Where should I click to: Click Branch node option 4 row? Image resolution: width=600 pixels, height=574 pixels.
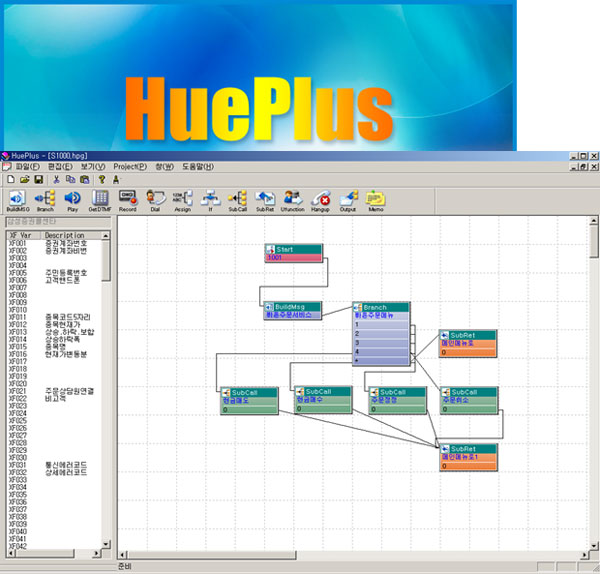click(381, 352)
